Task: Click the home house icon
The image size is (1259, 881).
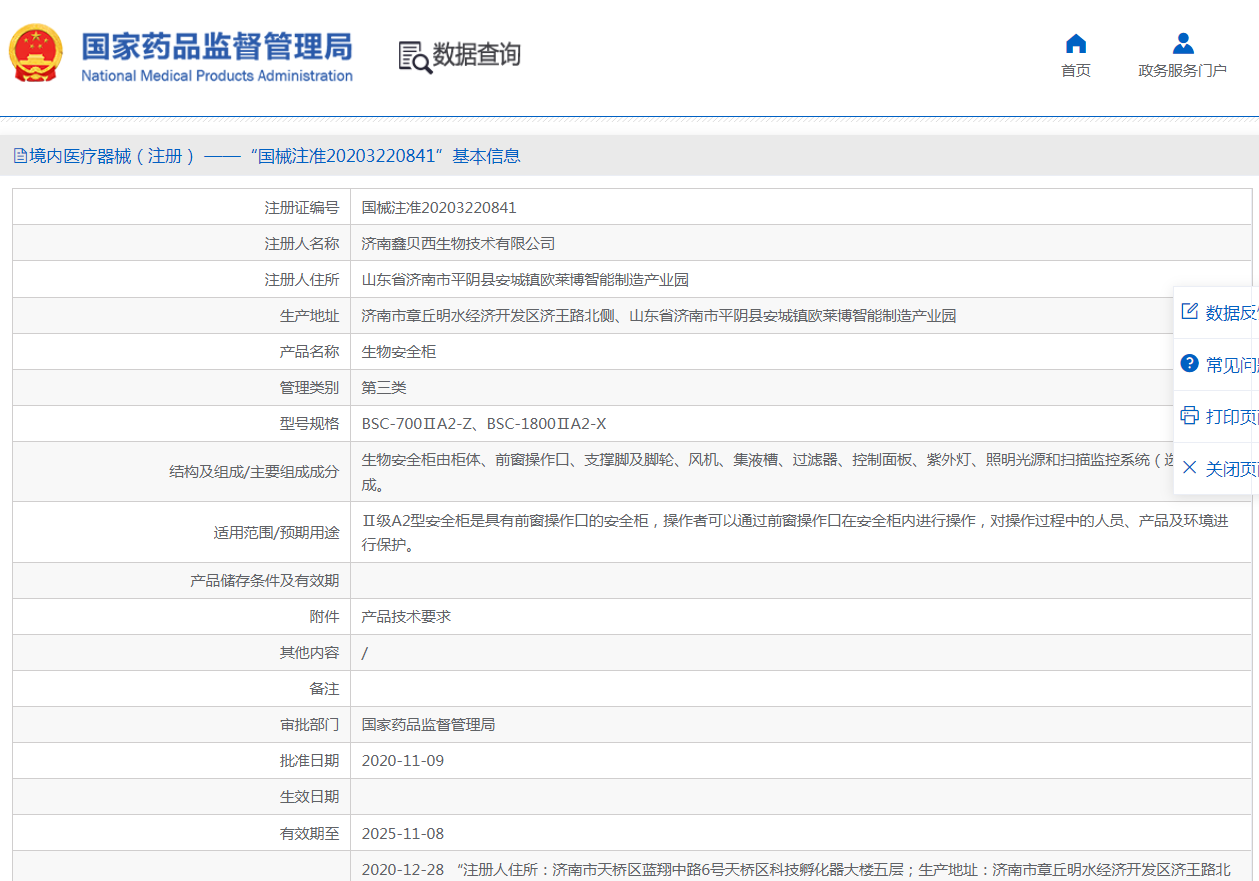Action: [x=1076, y=43]
